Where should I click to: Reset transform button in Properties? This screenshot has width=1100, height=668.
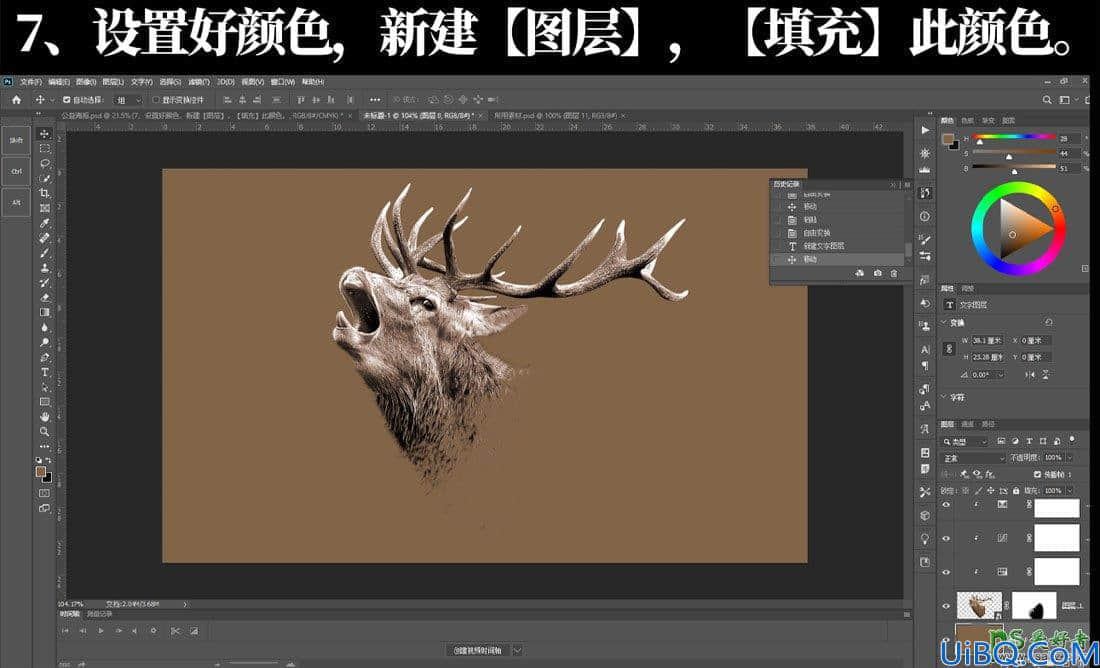tap(1049, 322)
